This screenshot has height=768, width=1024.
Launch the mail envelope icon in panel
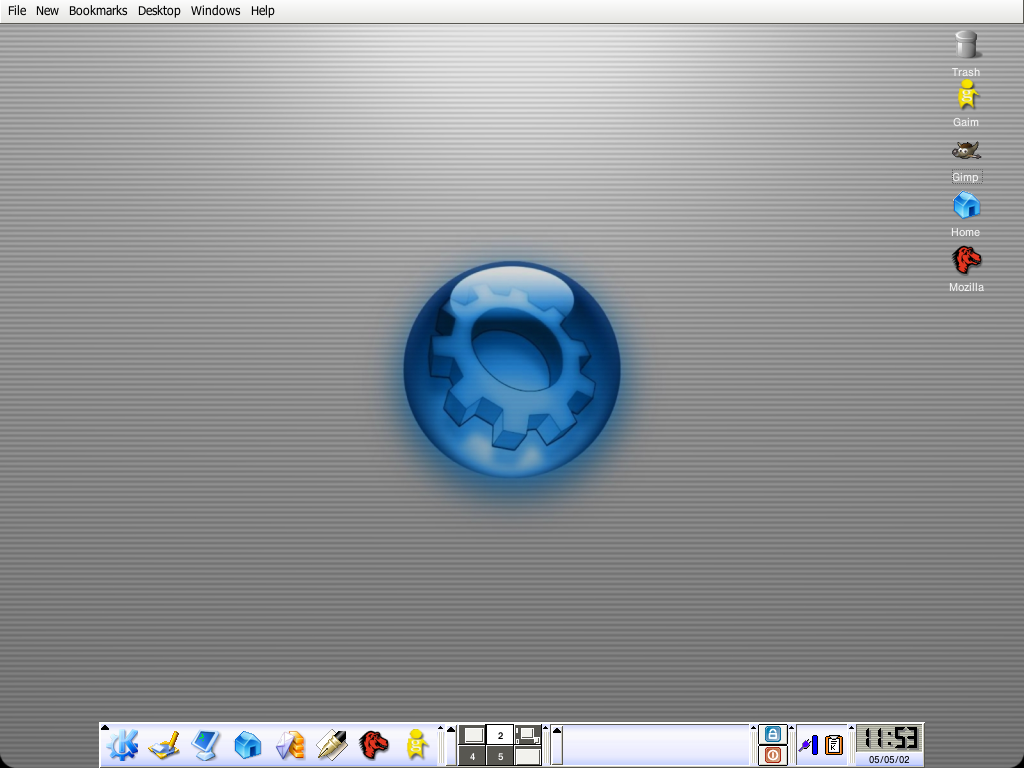click(x=290, y=745)
